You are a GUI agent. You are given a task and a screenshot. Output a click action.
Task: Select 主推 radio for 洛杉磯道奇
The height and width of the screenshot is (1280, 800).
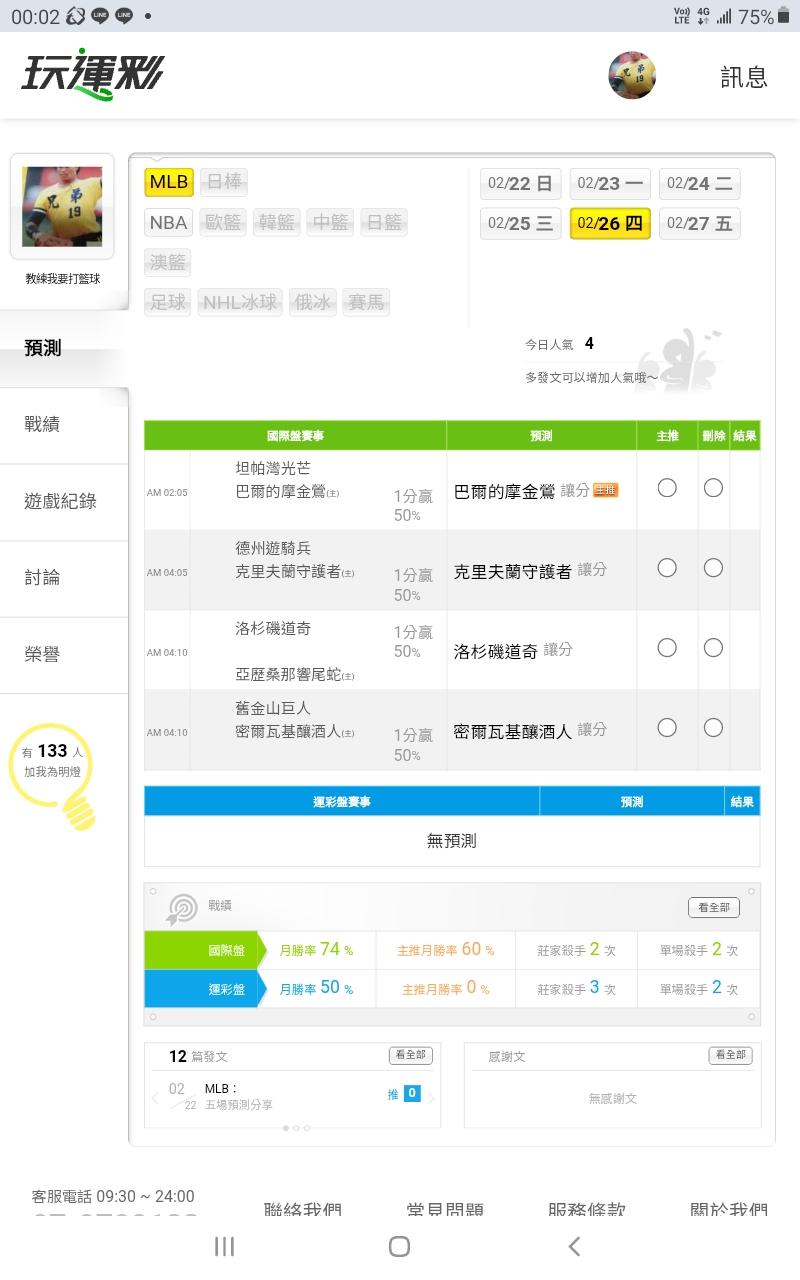[667, 648]
